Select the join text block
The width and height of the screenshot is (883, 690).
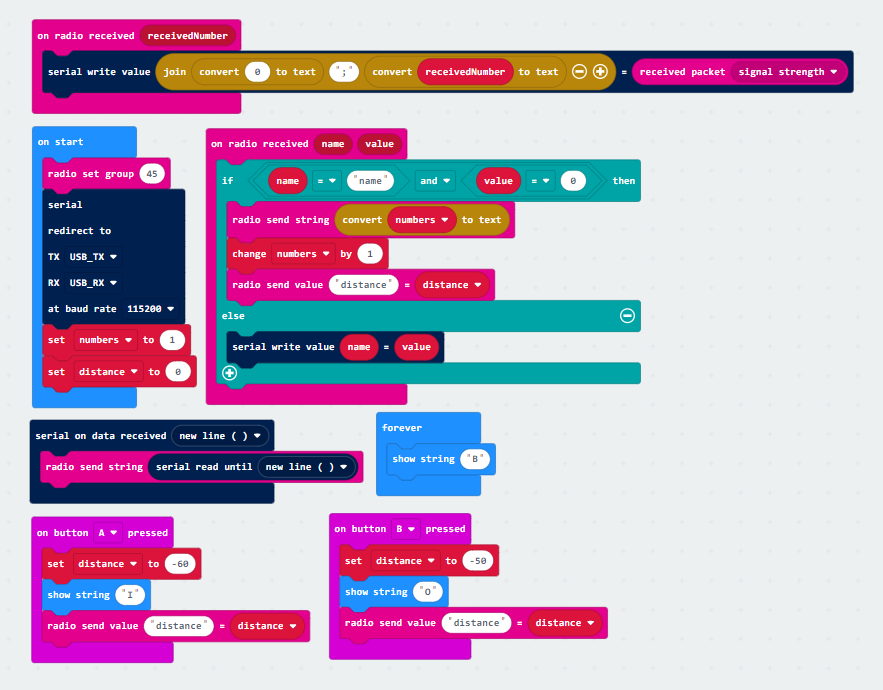[x=175, y=72]
